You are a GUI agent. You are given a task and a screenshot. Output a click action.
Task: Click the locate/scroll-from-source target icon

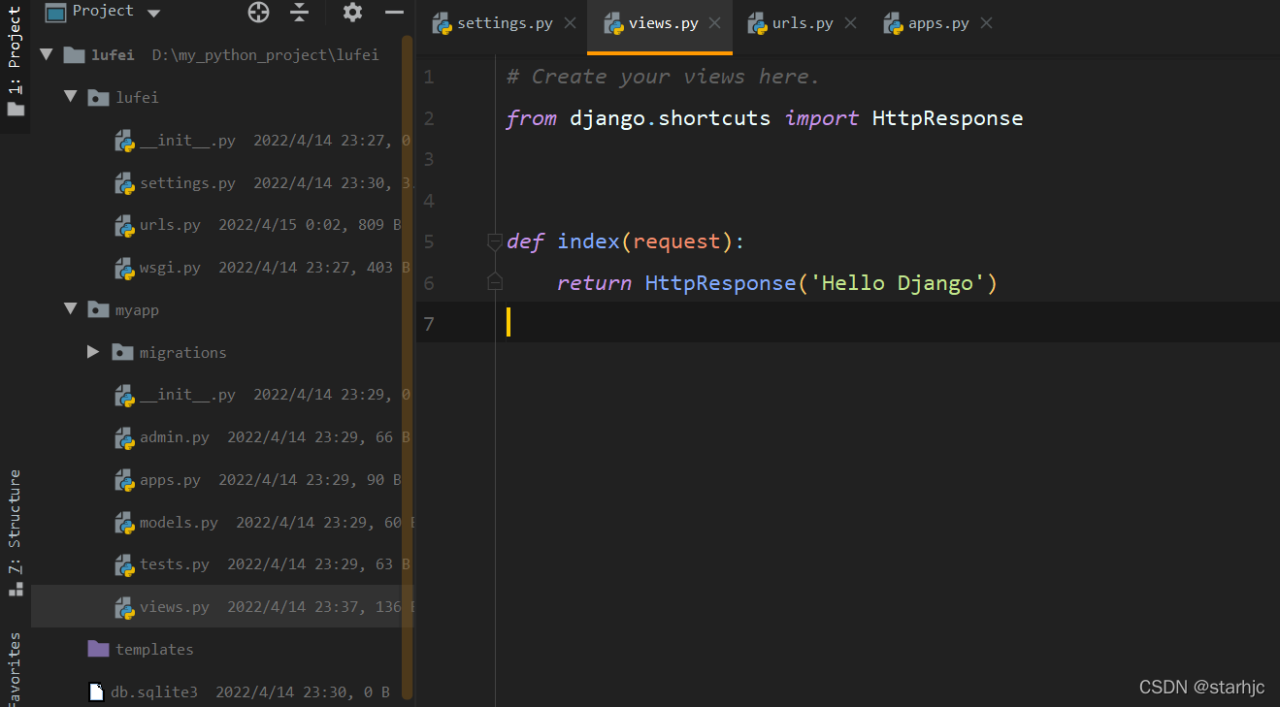[258, 12]
